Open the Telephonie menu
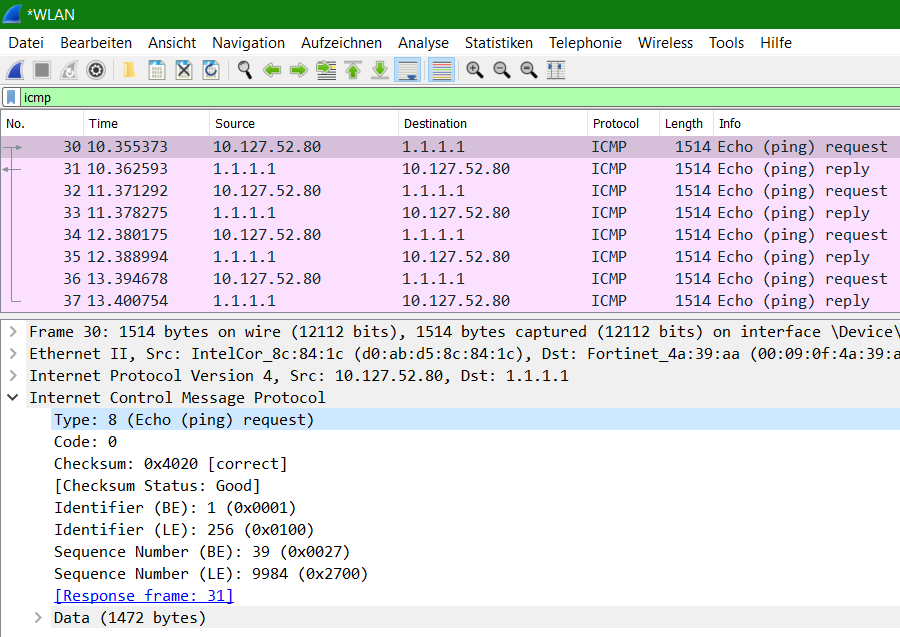 [x=585, y=42]
